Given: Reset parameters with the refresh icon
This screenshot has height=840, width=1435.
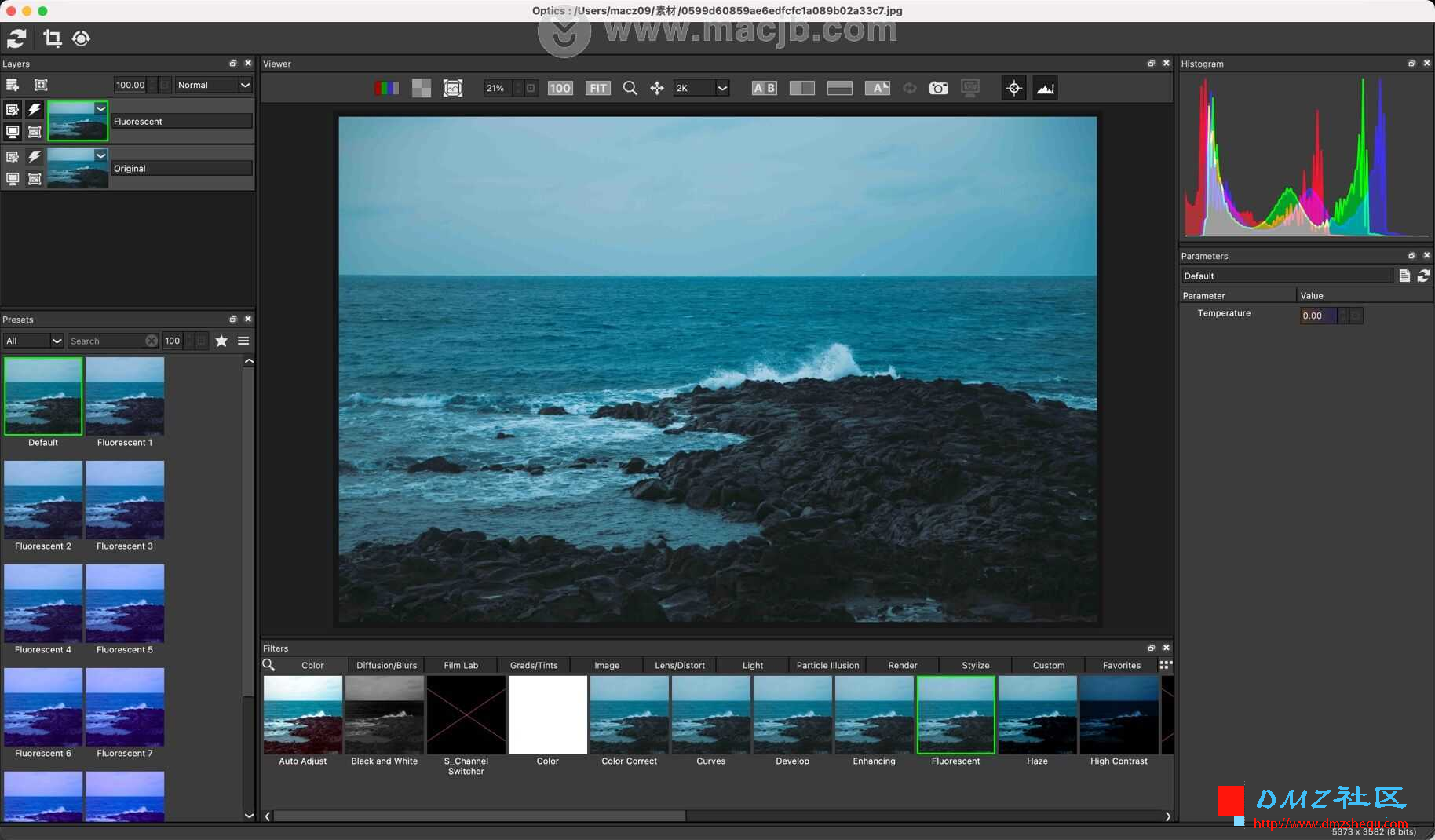Looking at the screenshot, I should 1423,276.
